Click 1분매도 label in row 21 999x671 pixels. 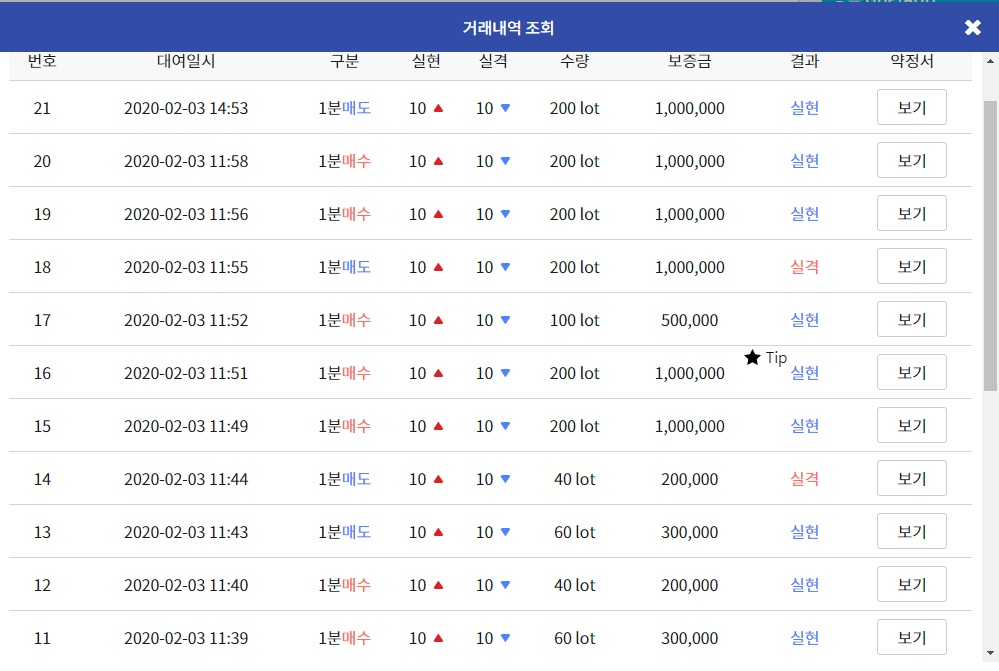click(345, 108)
